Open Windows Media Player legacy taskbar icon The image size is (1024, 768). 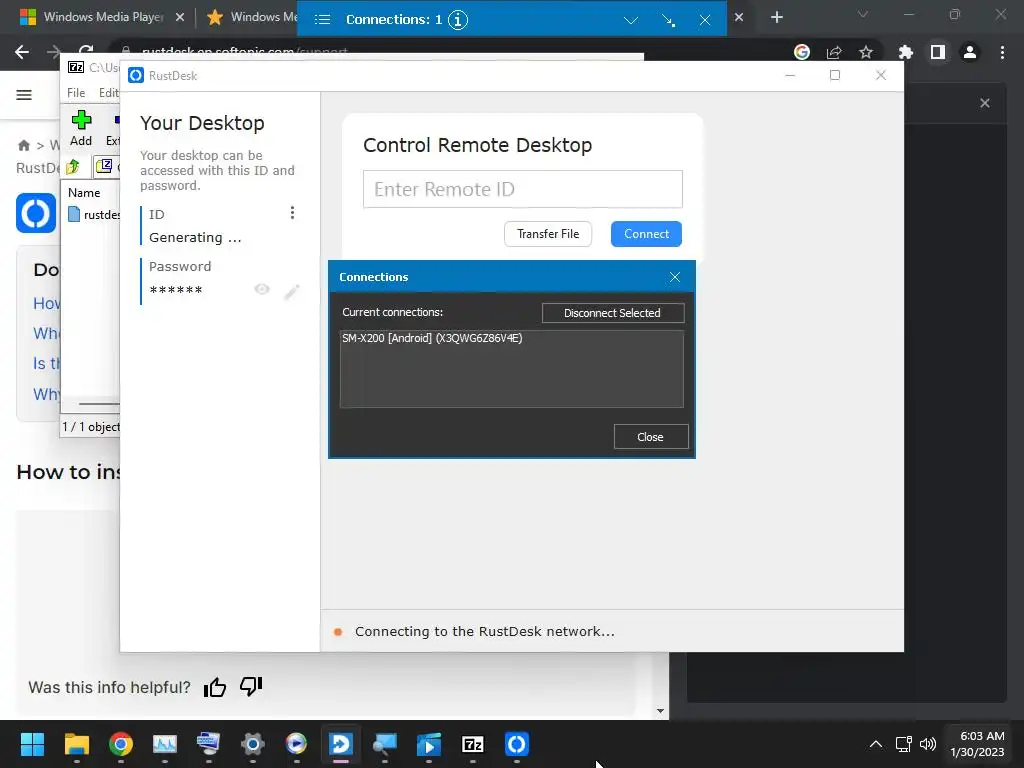[296, 744]
